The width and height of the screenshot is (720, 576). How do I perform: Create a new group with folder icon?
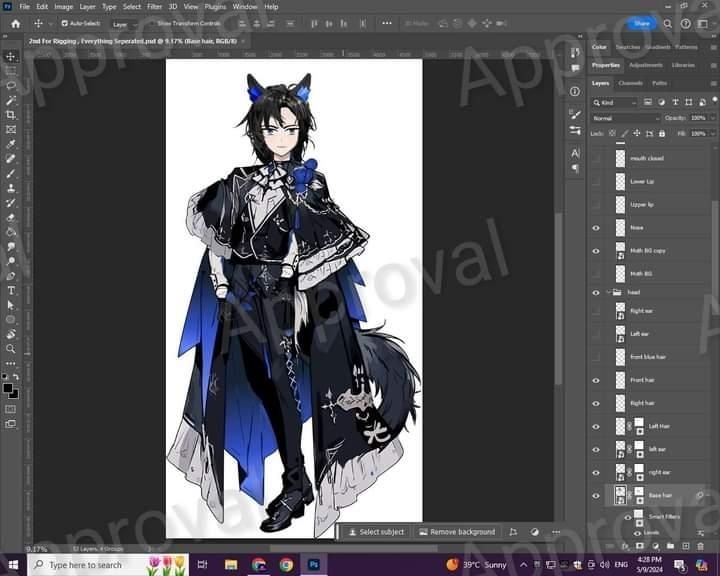point(670,546)
